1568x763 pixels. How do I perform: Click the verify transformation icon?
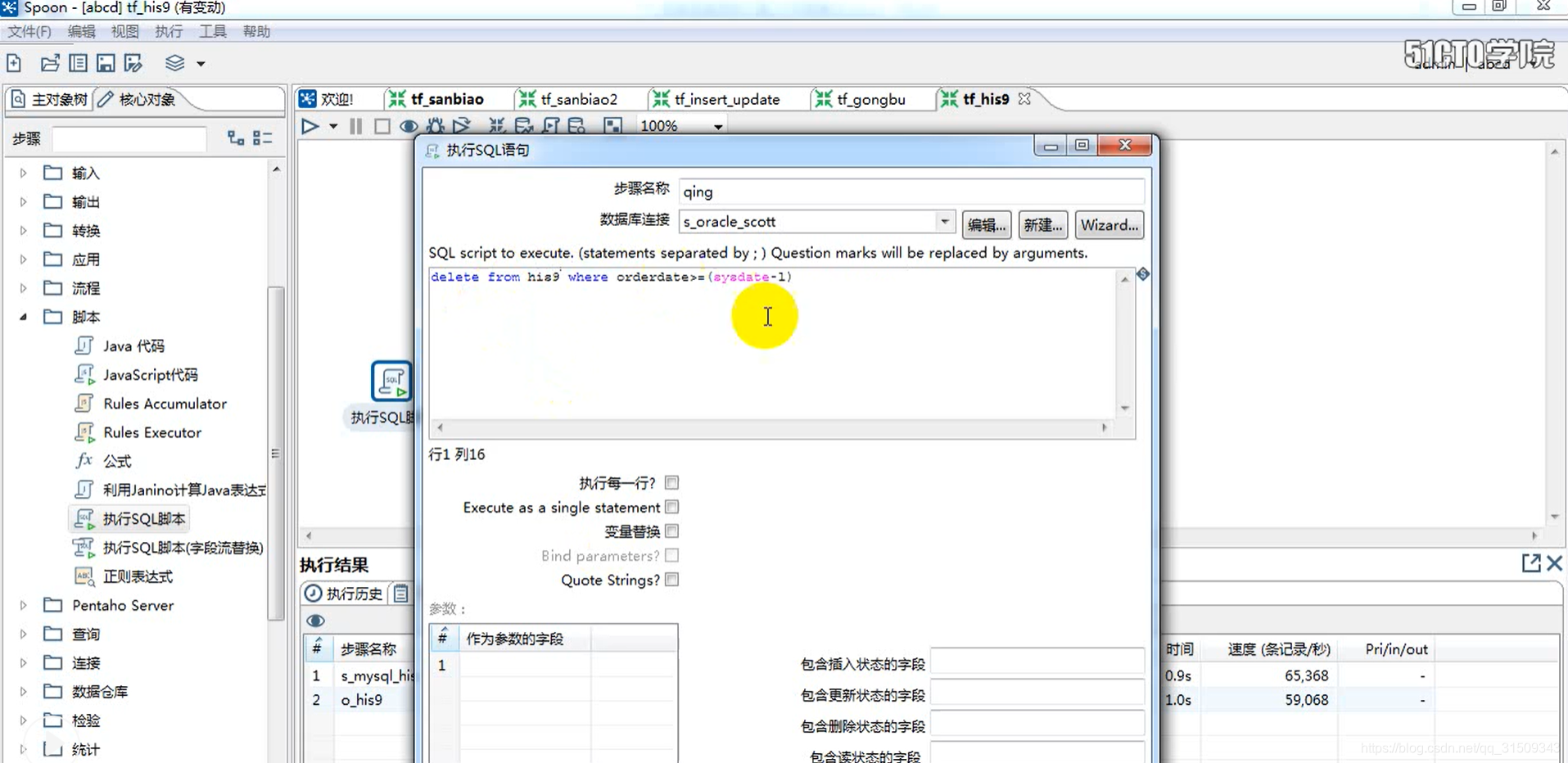(497, 126)
